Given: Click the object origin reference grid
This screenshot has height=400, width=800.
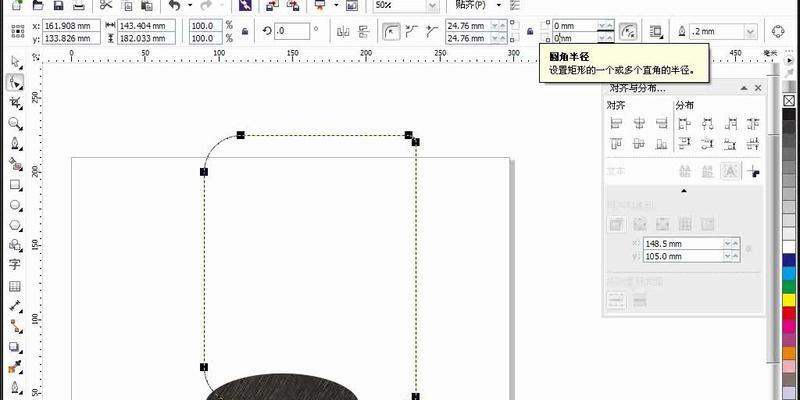Looking at the screenshot, I should [x=18, y=31].
